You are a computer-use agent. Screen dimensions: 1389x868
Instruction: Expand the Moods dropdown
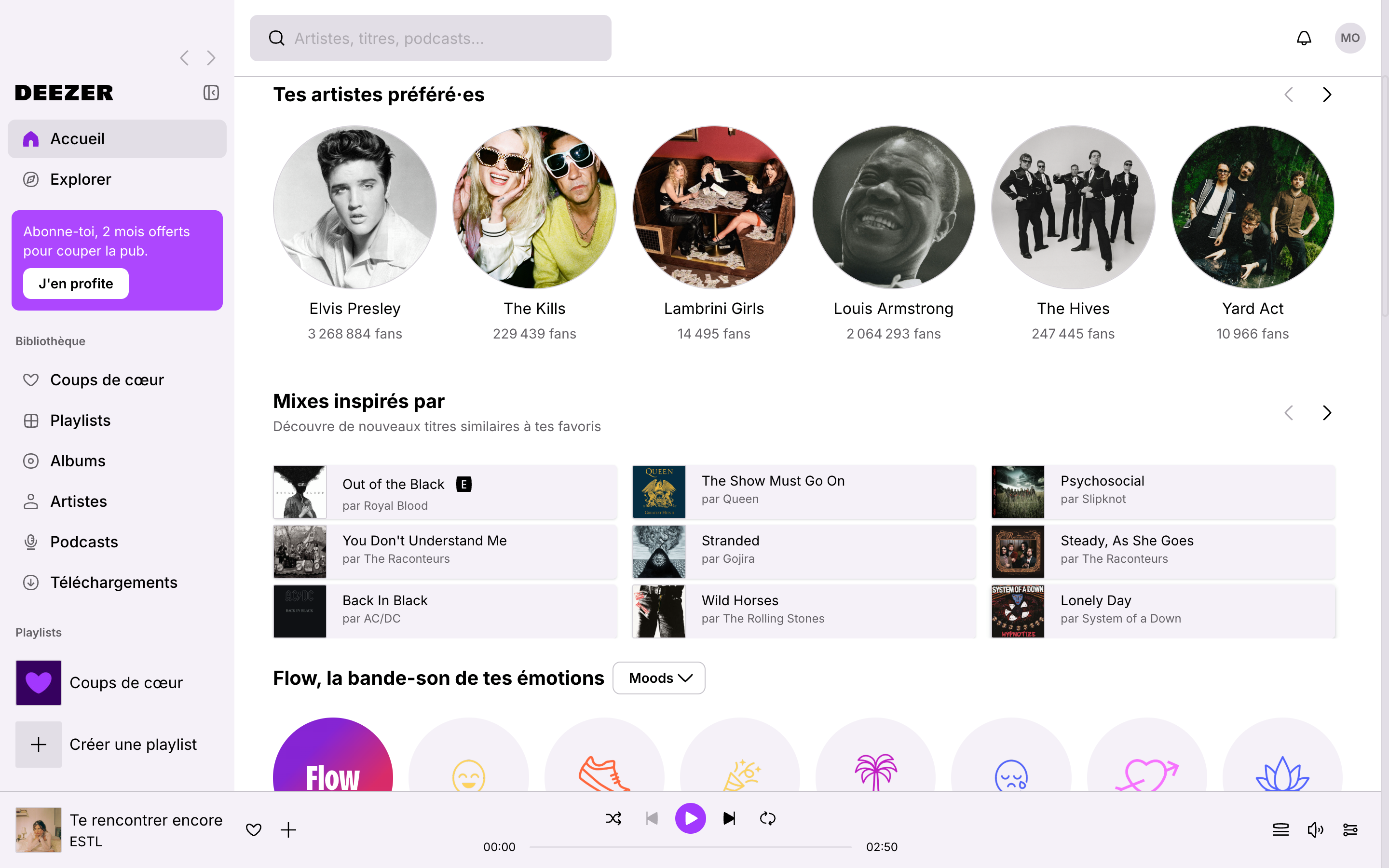click(659, 678)
